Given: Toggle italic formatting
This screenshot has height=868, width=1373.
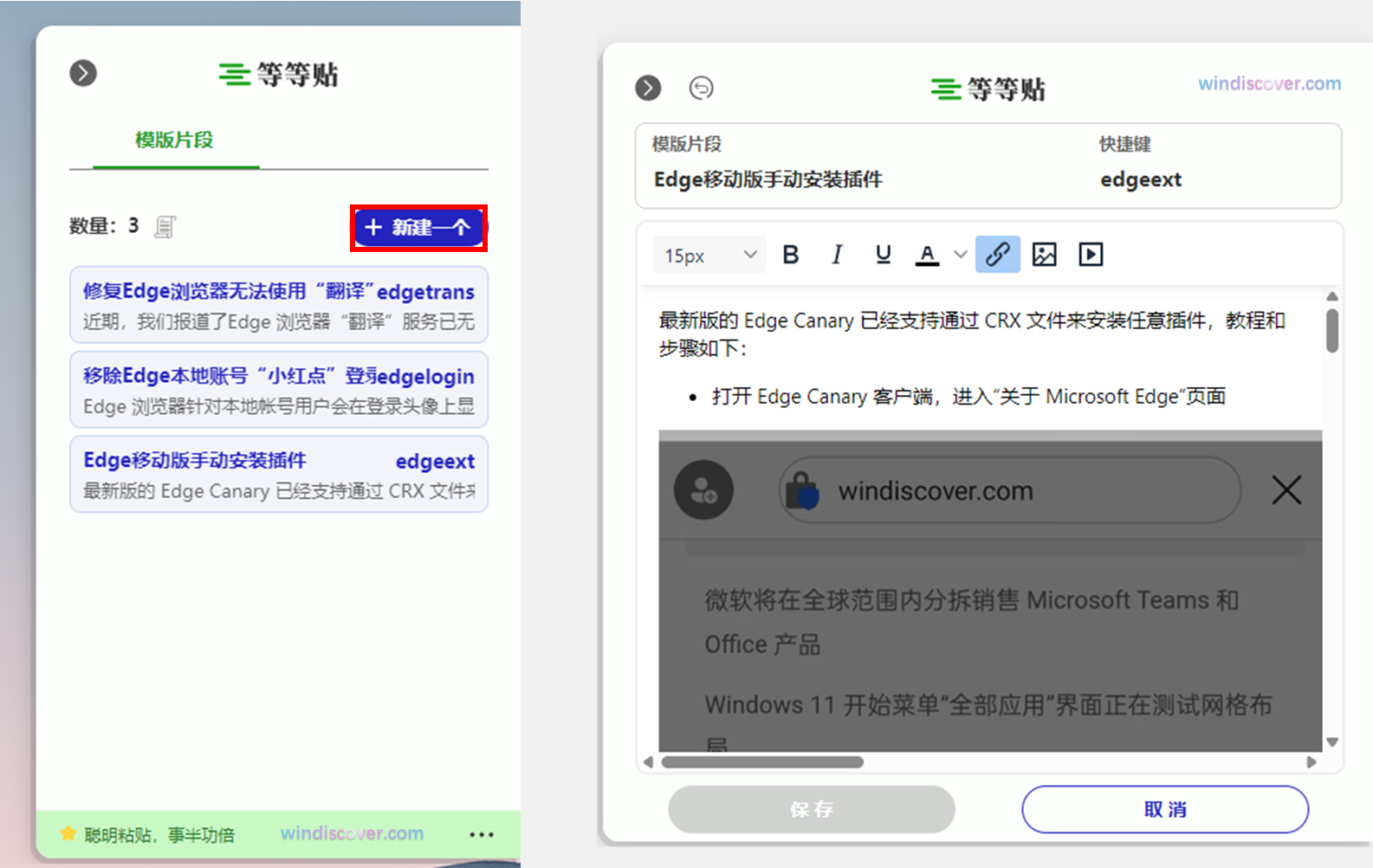Looking at the screenshot, I should click(x=837, y=255).
